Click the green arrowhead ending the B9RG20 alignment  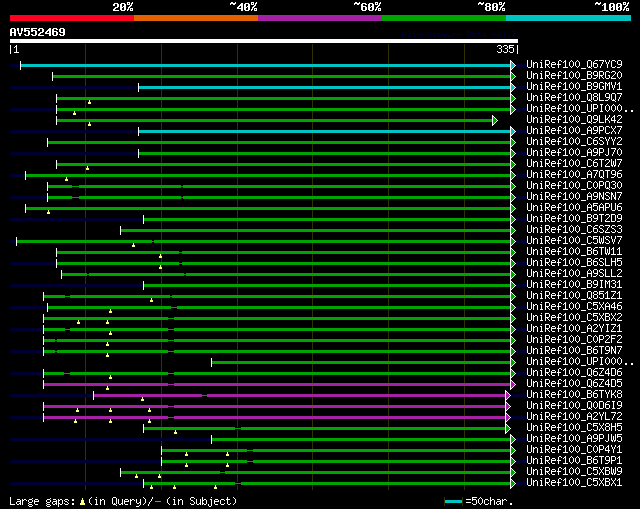point(513,76)
